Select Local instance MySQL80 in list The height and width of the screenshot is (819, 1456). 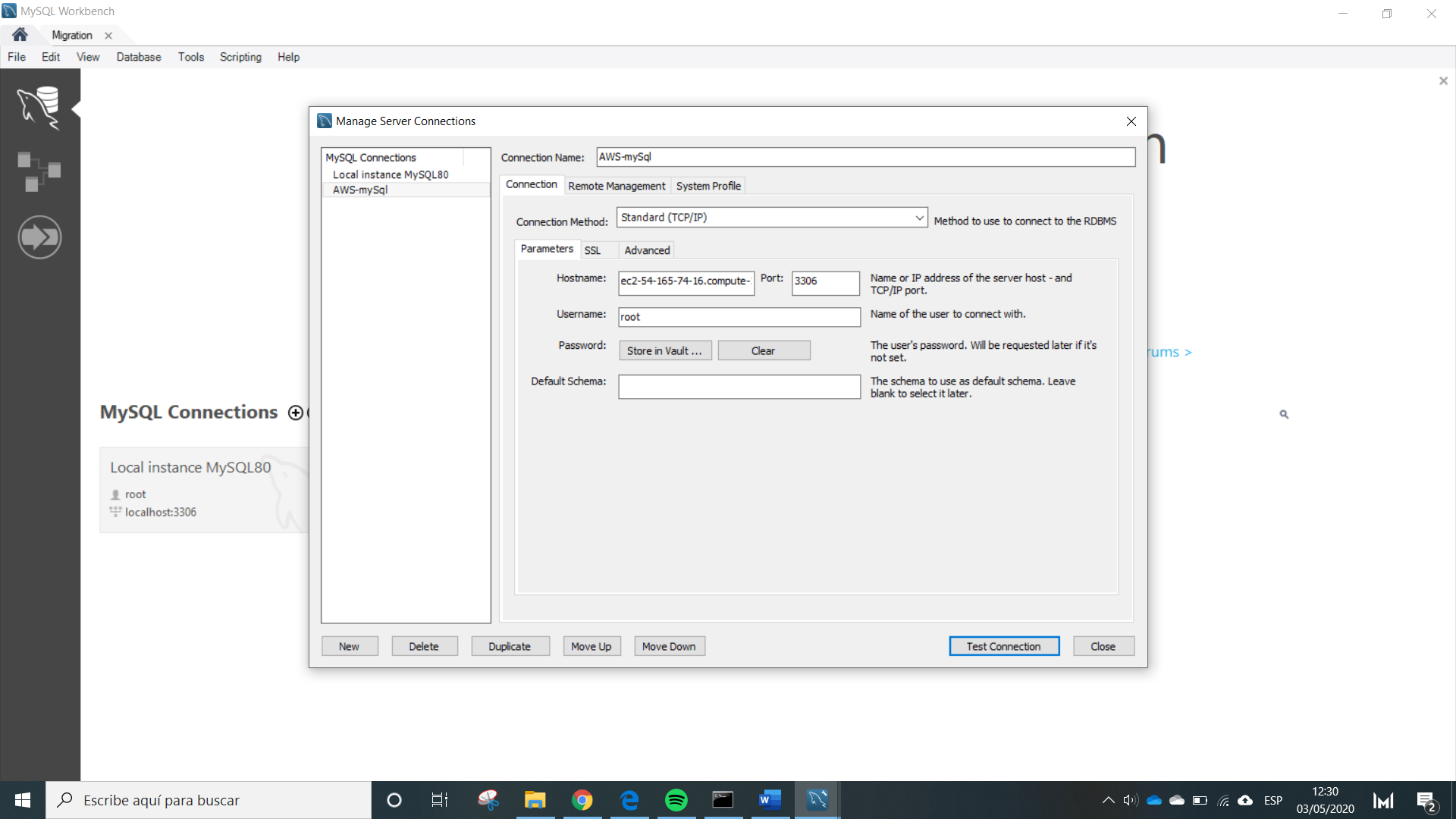pos(391,174)
